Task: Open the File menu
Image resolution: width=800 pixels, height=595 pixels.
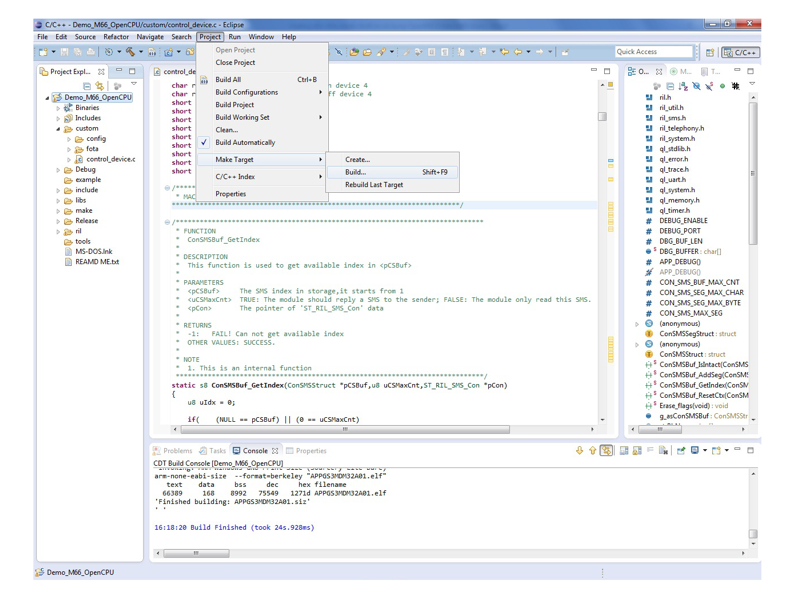Action: tap(42, 37)
